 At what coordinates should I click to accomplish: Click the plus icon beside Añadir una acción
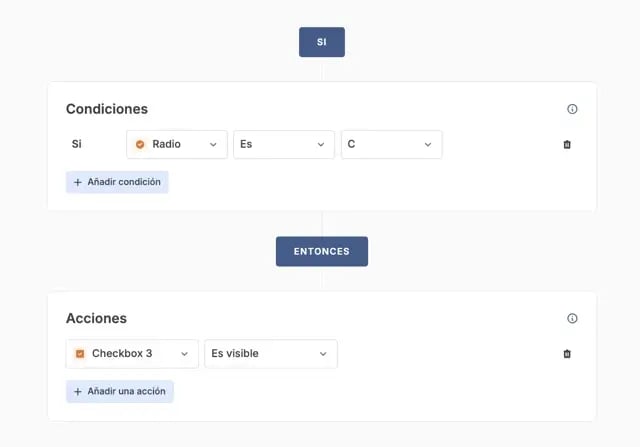pyautogui.click(x=78, y=391)
